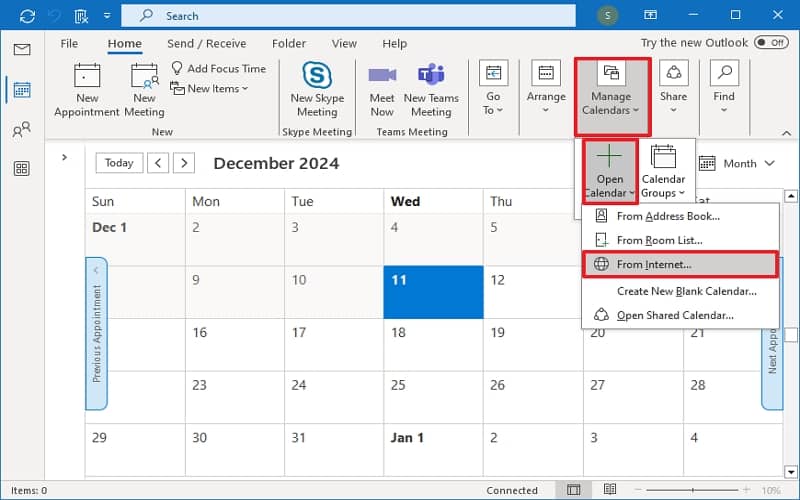
Task: Open the Calendar Groups dropdown
Action: pyautogui.click(x=663, y=171)
